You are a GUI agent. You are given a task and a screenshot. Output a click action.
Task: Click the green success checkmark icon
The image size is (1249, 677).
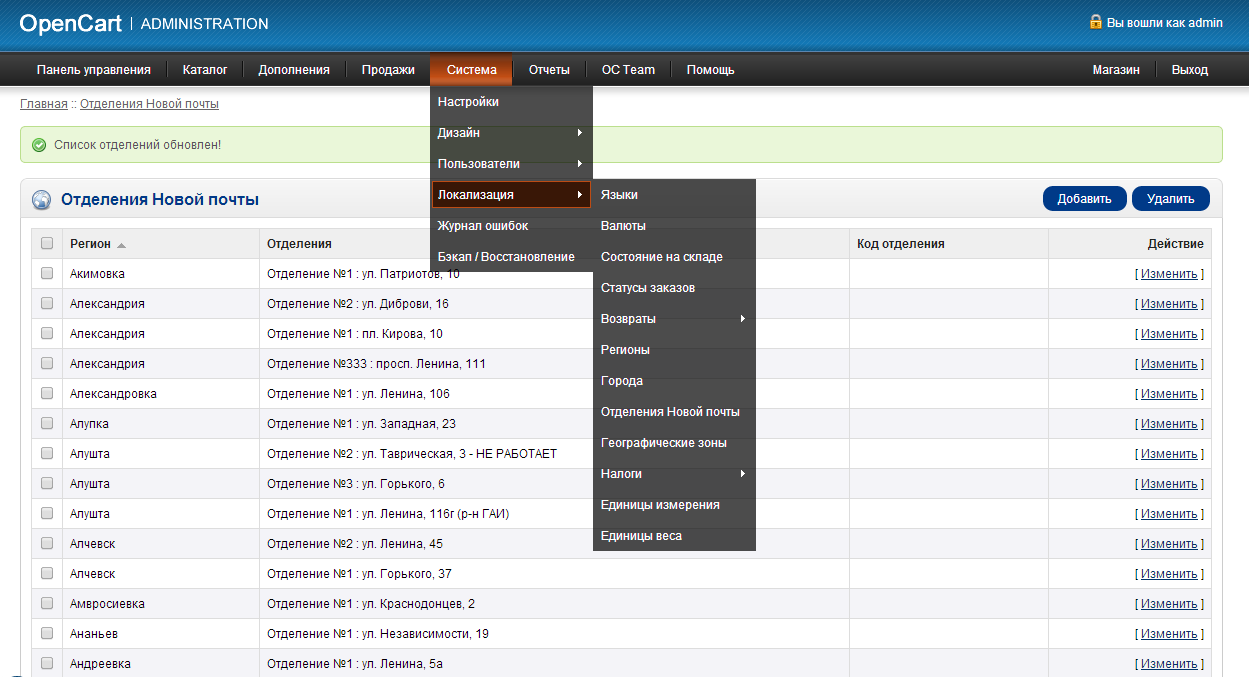pyautogui.click(x=39, y=145)
